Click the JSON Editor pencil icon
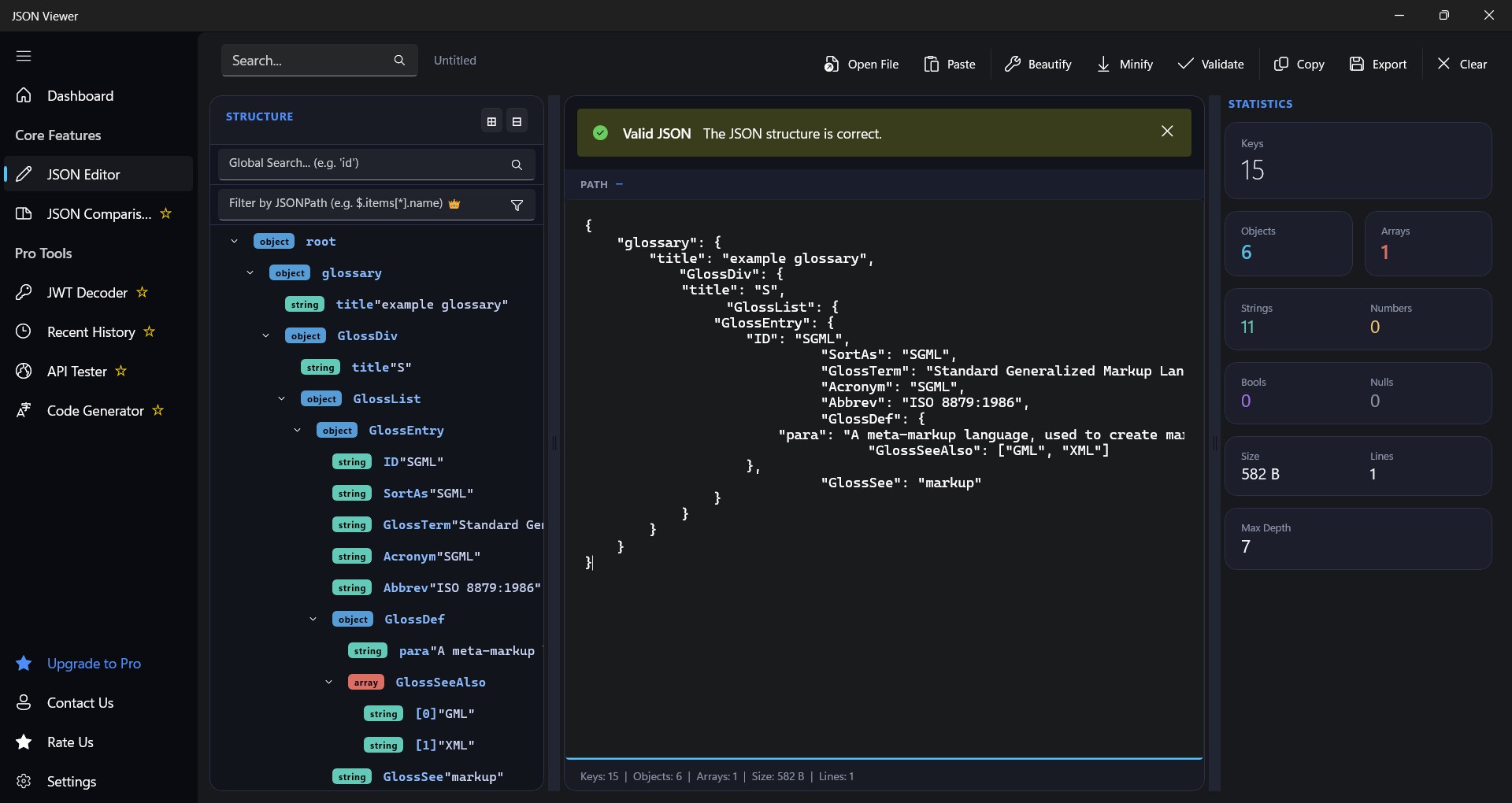 (24, 174)
